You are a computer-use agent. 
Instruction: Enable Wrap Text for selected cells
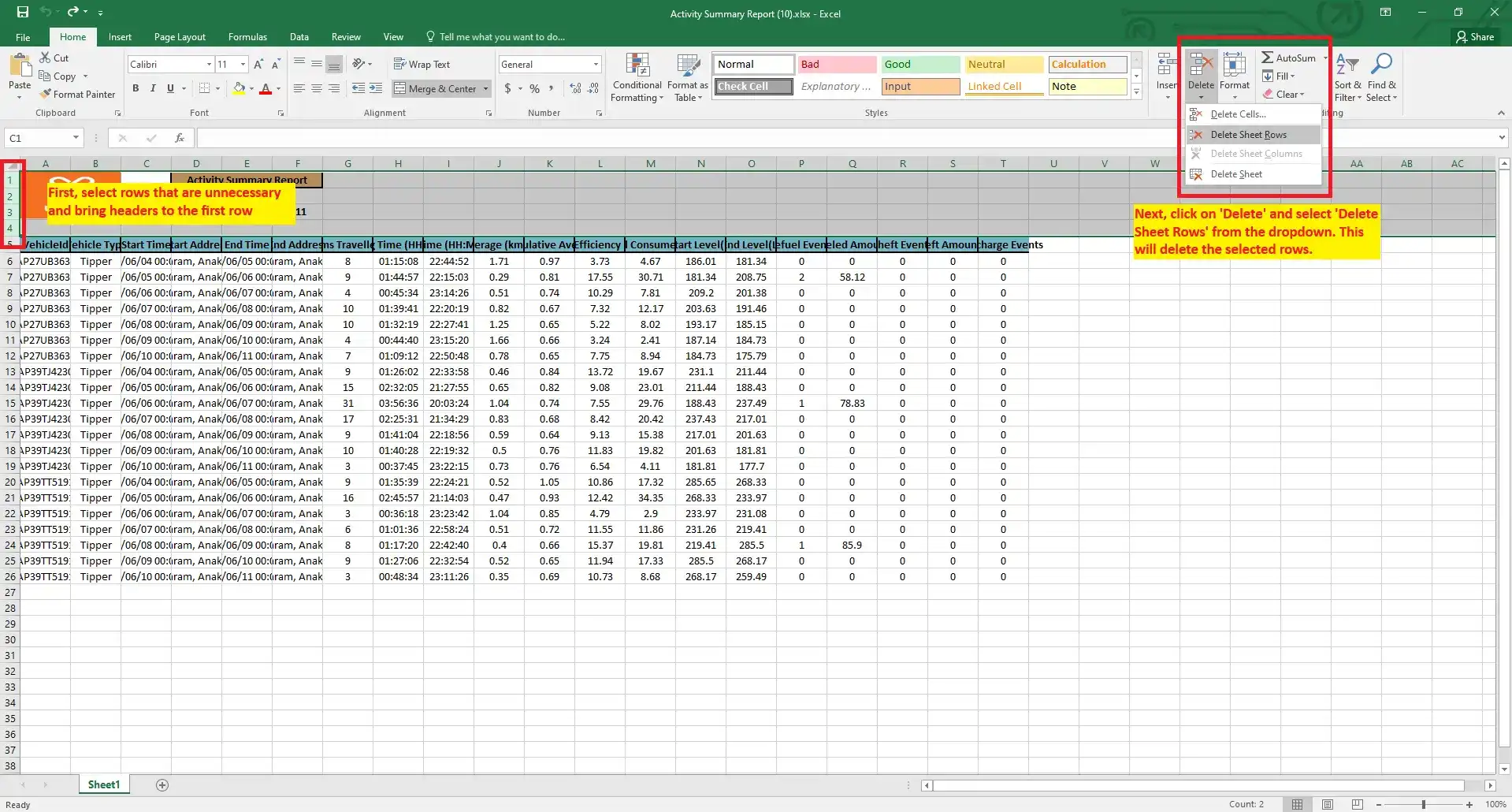point(423,63)
